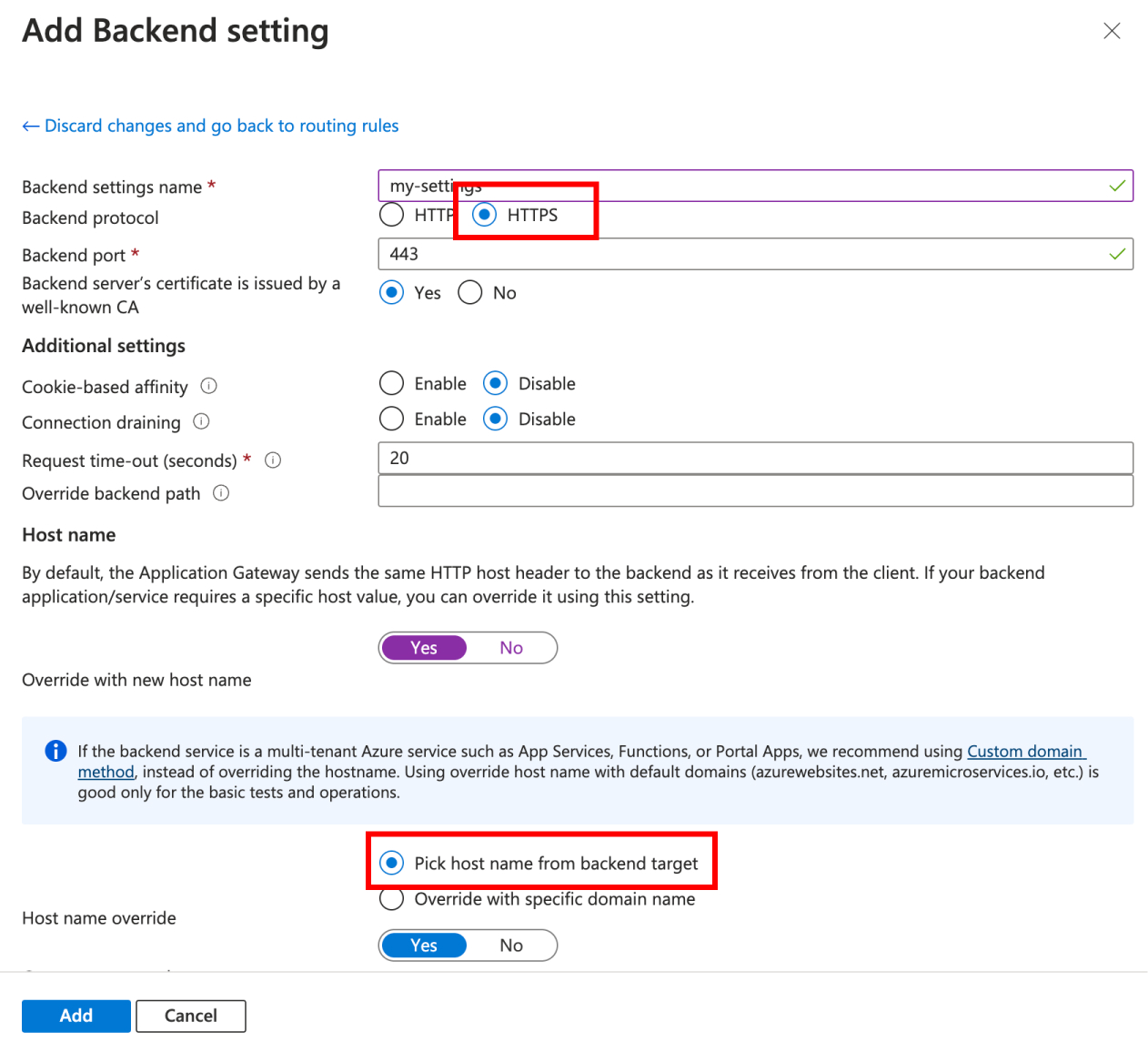This screenshot has height=1052, width=1148.
Task: Choose No for well-known CA certificate
Action: click(469, 292)
